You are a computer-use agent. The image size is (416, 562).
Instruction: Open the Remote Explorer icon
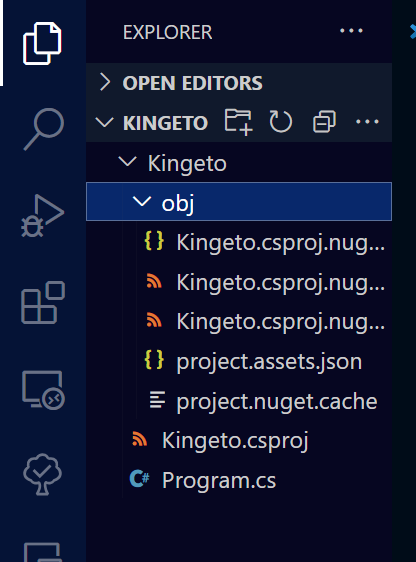click(43, 390)
